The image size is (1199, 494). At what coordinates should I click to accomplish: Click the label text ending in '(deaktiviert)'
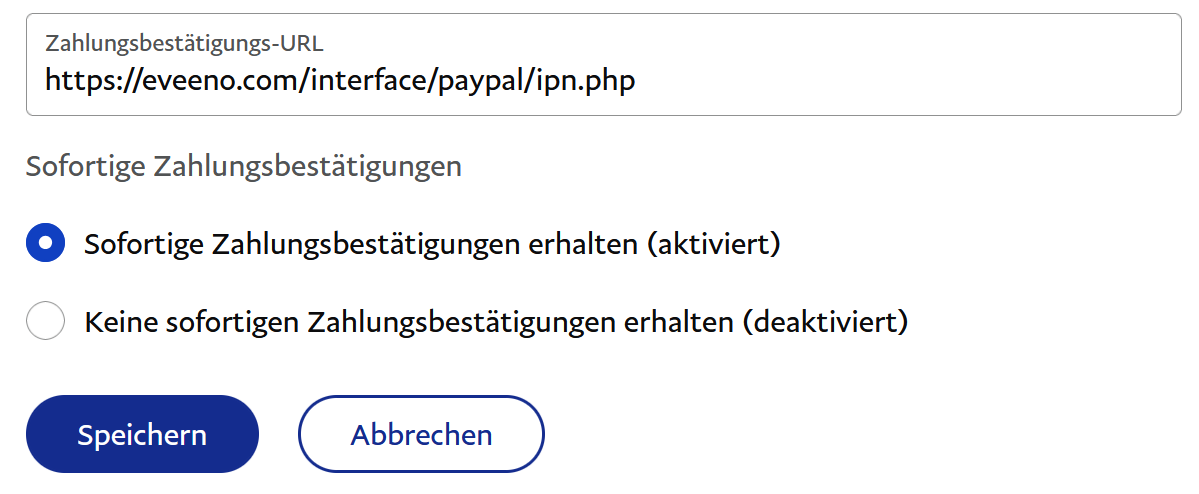pos(496,322)
